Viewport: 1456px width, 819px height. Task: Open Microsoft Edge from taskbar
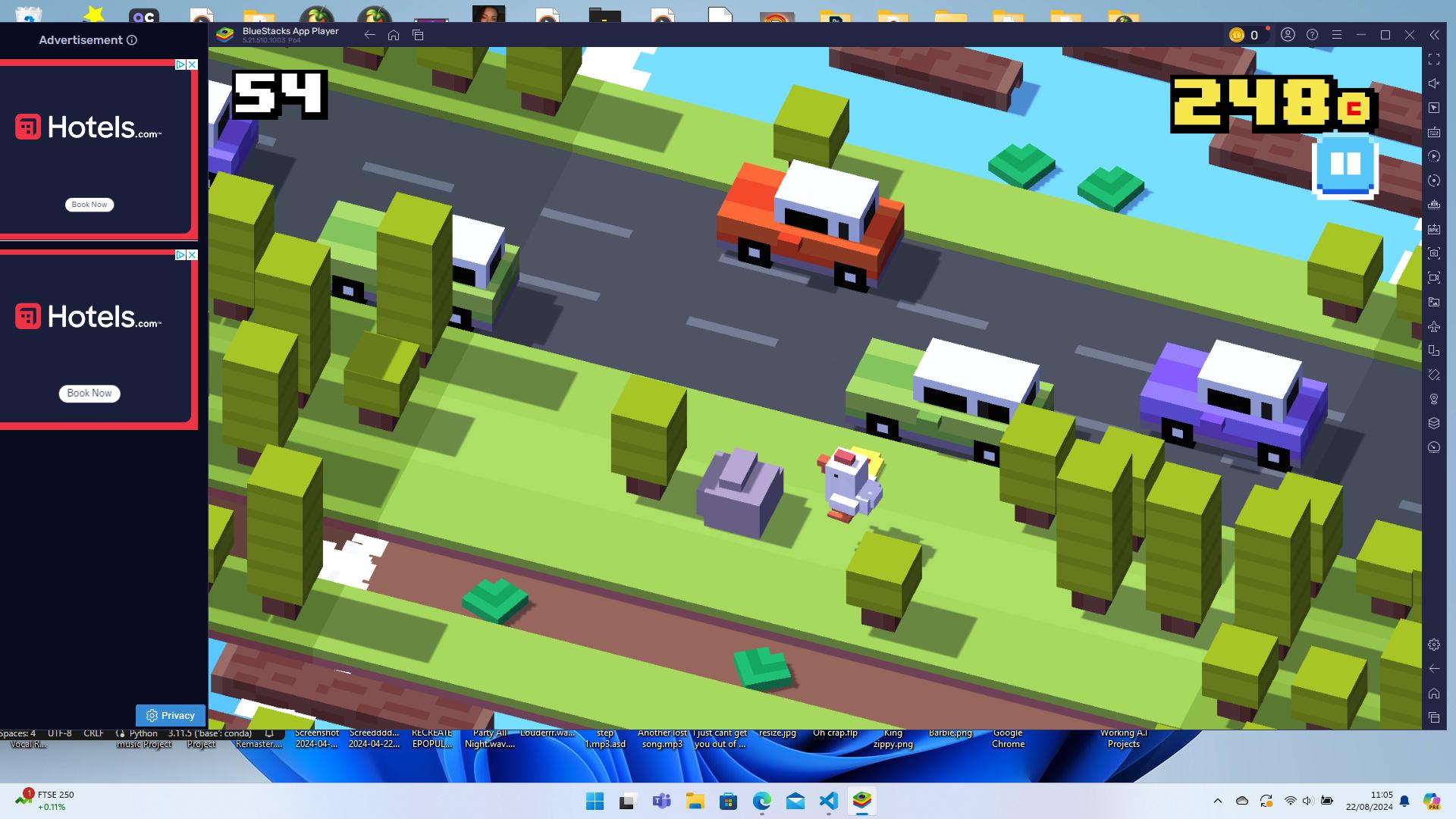[x=762, y=801]
